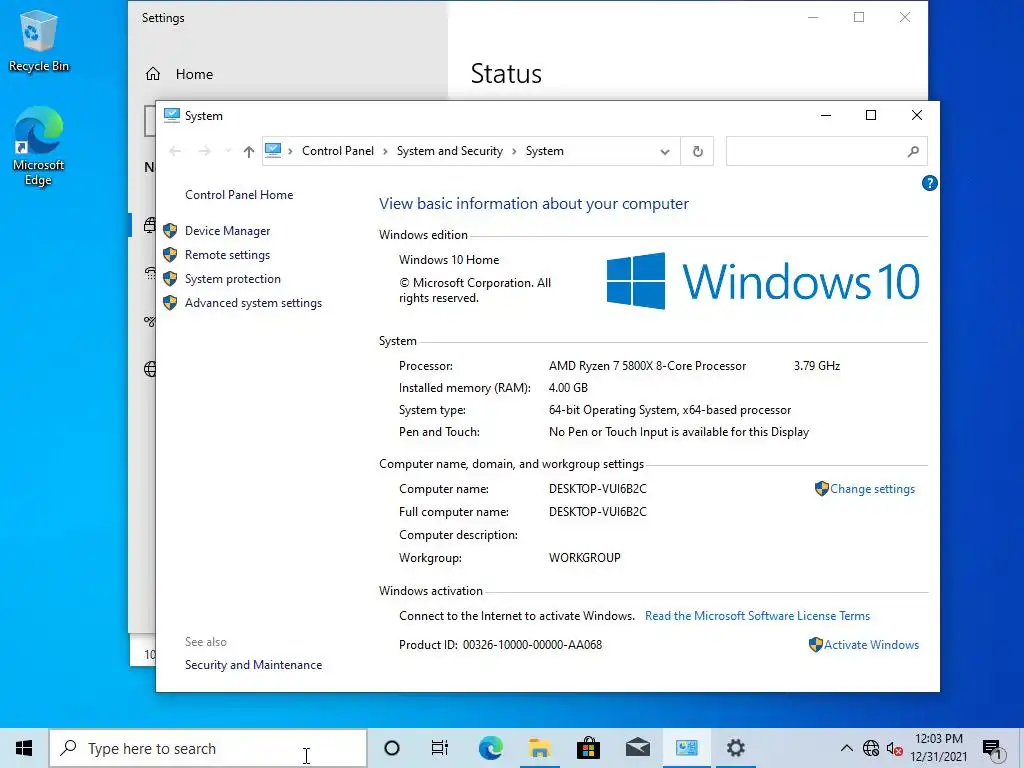Click the back navigation arrow

tap(175, 152)
